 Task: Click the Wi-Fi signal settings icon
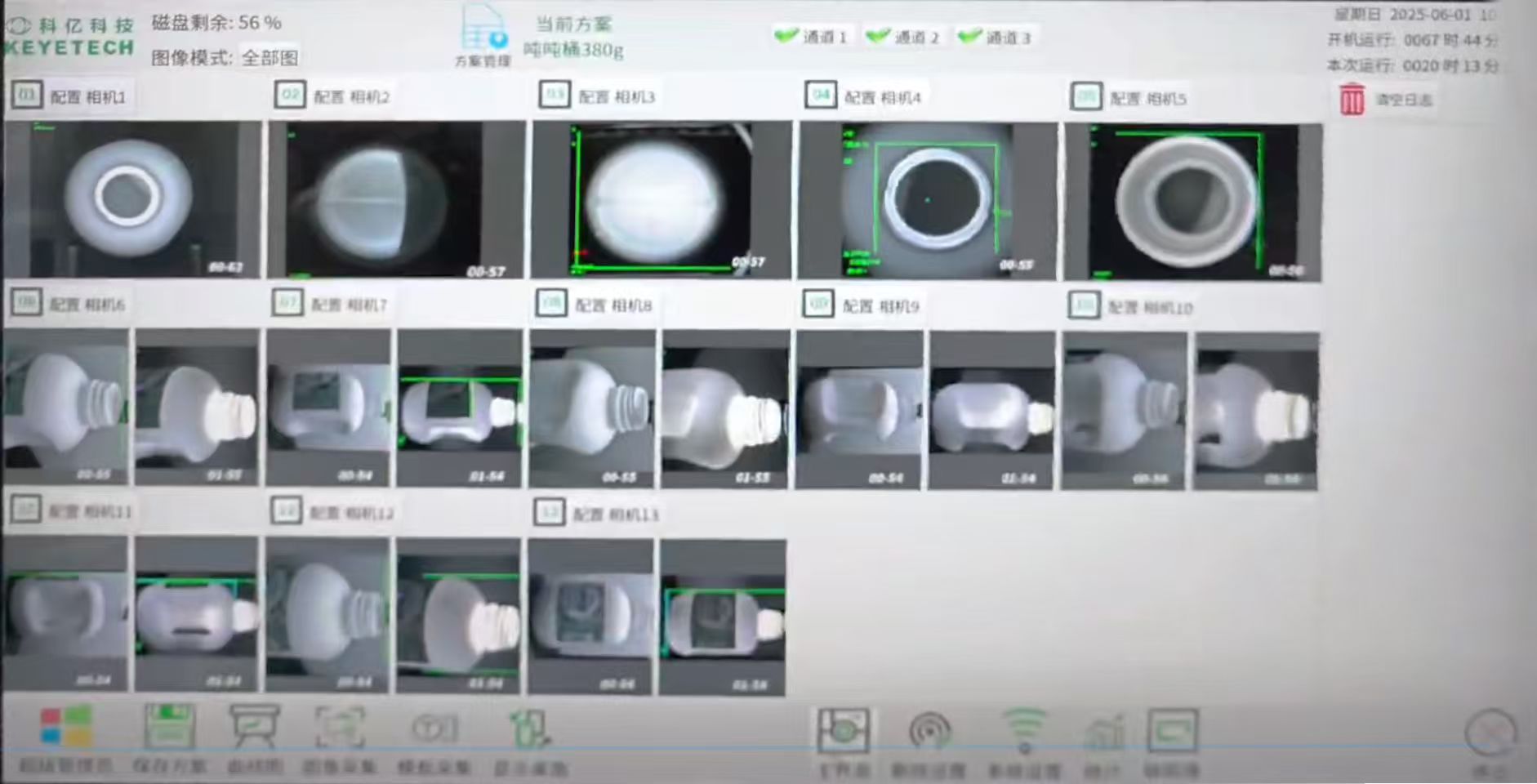pos(1024,727)
